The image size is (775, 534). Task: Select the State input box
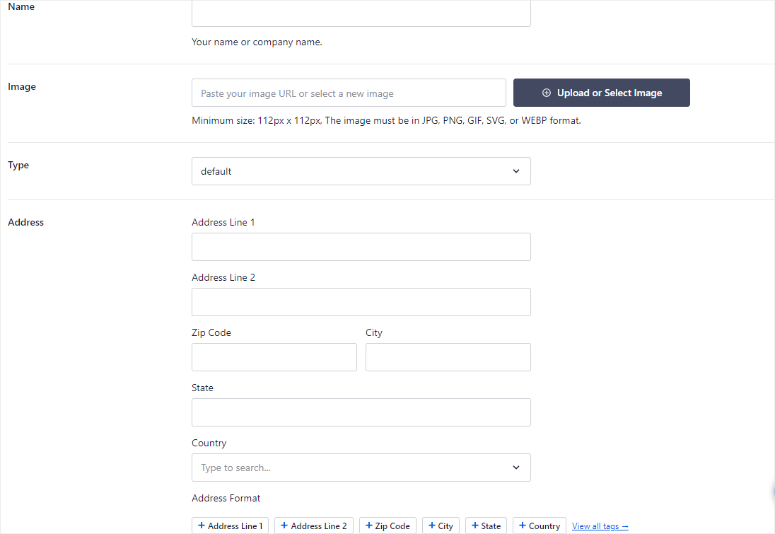[360, 412]
